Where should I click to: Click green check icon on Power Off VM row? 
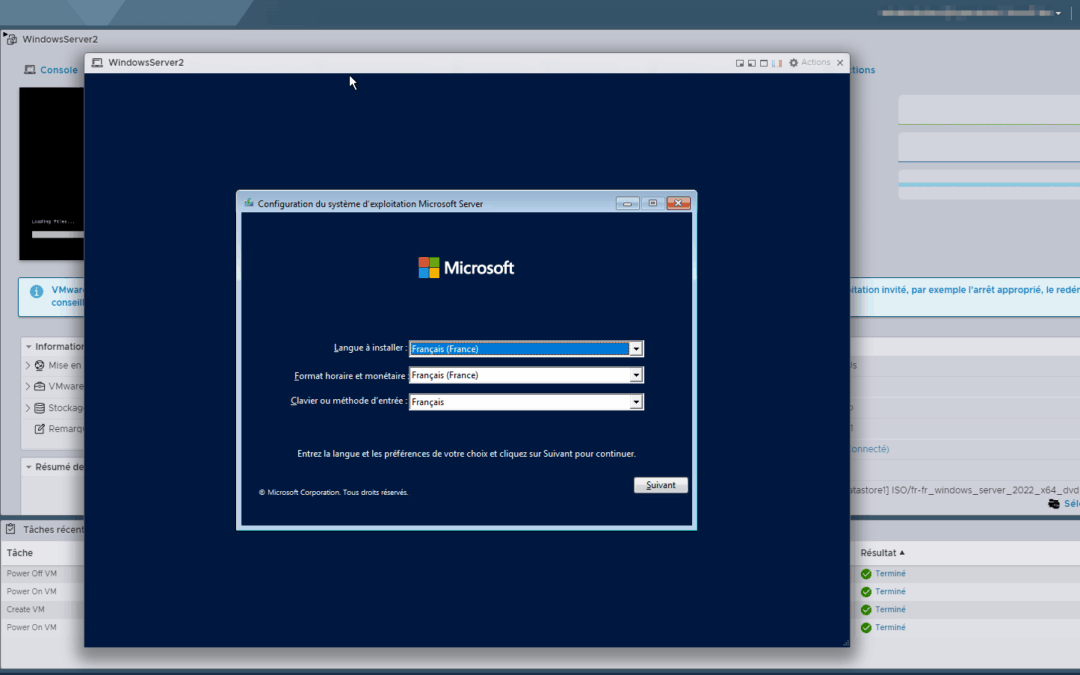tap(866, 574)
